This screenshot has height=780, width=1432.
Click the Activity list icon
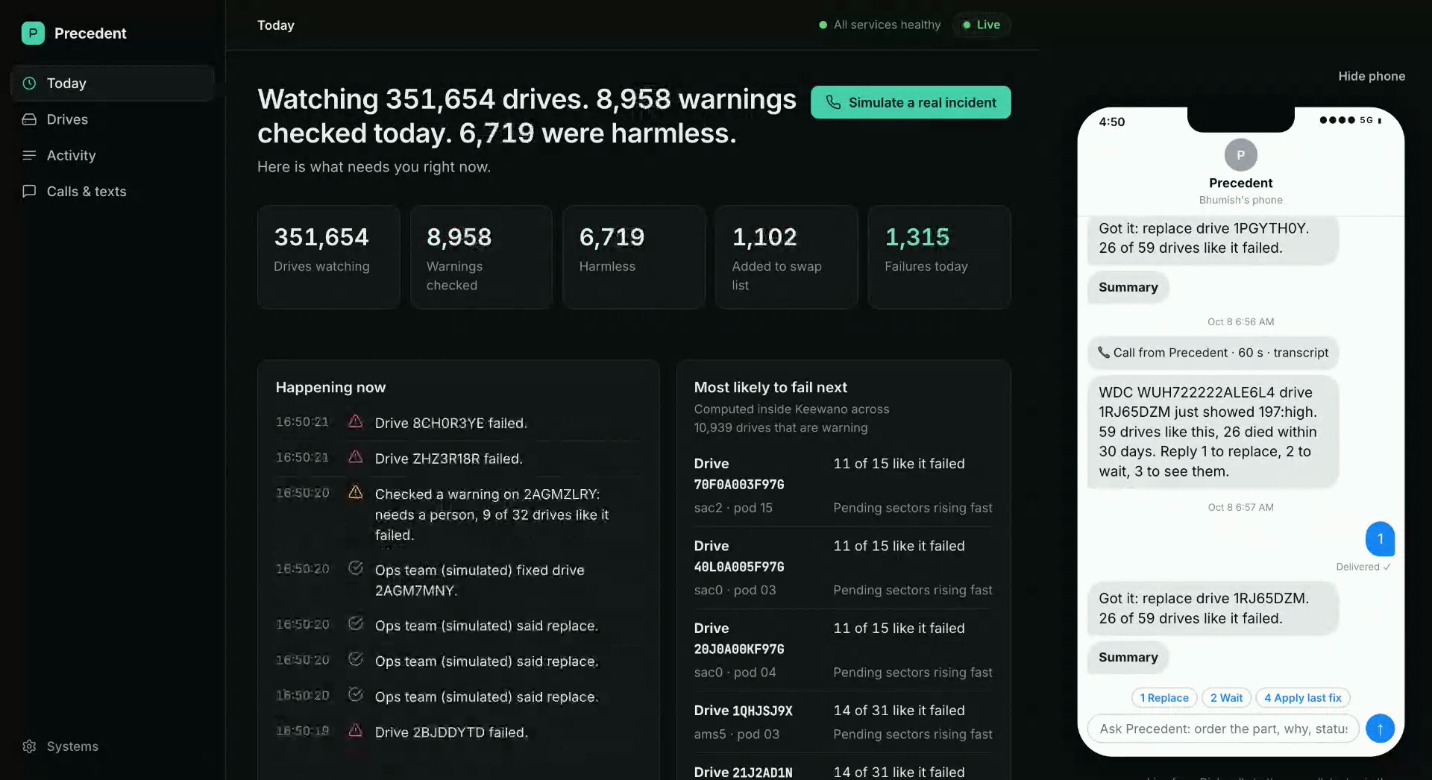(x=29, y=155)
